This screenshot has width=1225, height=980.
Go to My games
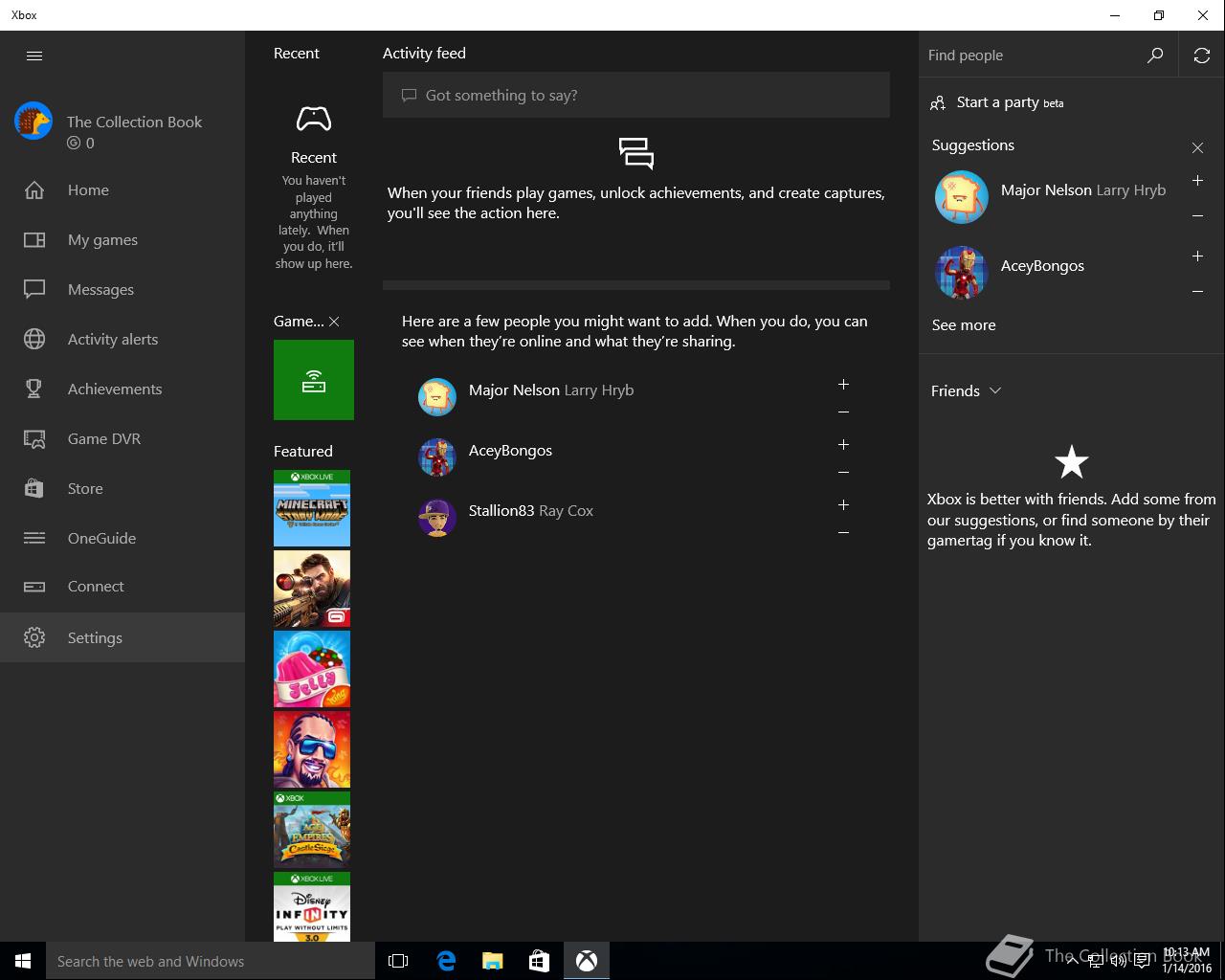tap(122, 239)
